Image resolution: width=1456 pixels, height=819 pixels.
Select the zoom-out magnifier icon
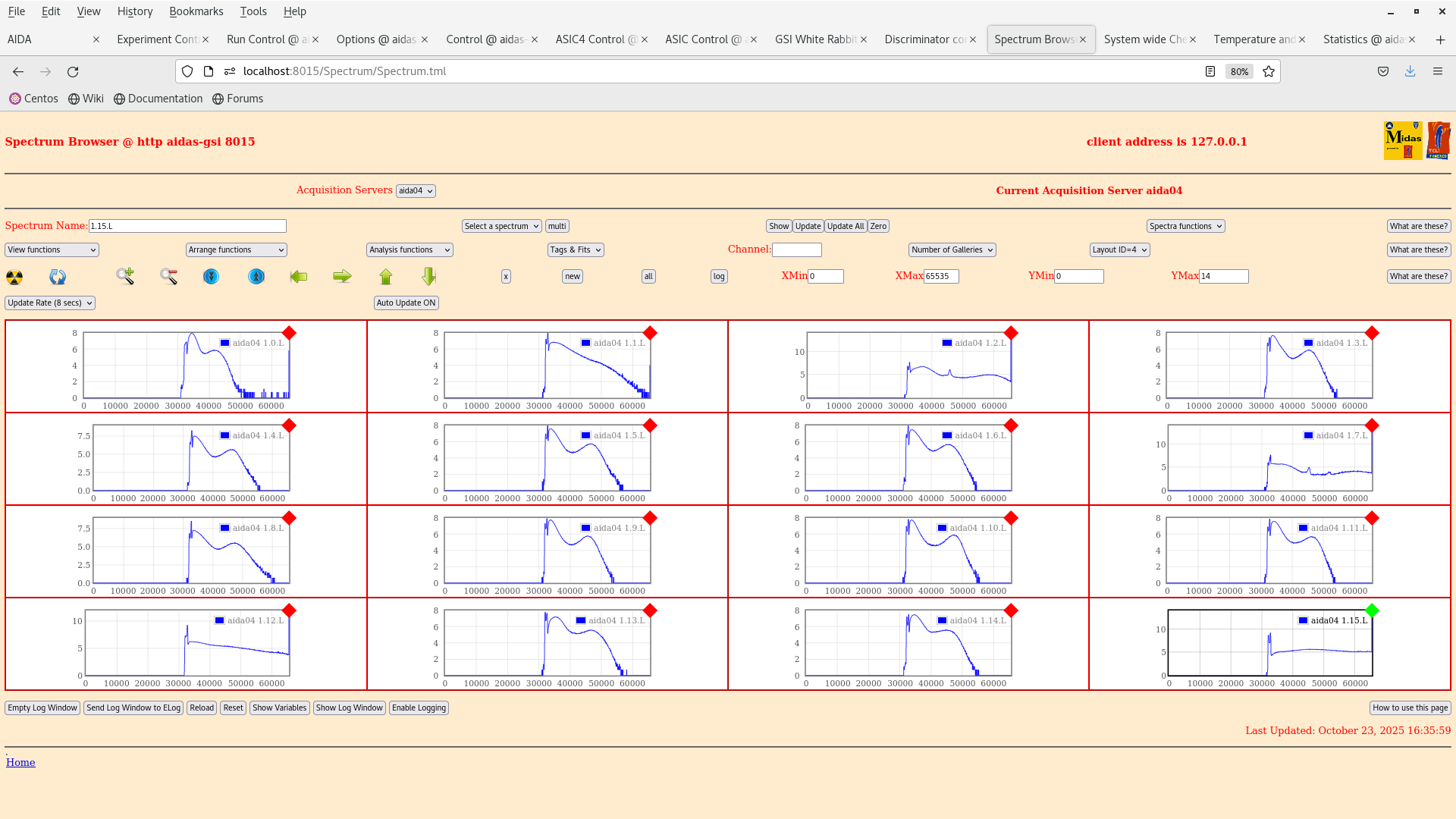coord(168,277)
